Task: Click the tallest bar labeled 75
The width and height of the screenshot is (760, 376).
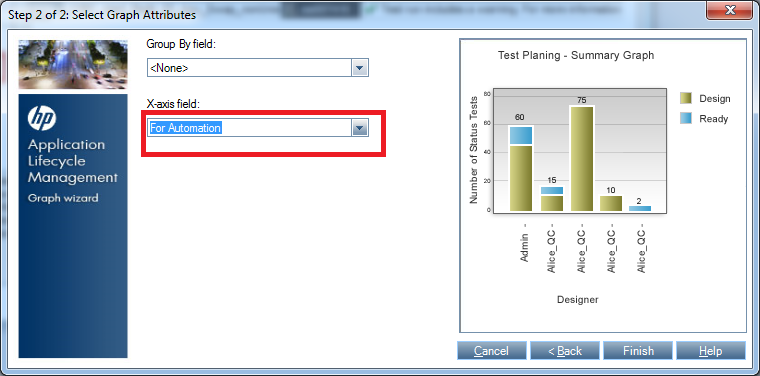Action: (x=582, y=158)
